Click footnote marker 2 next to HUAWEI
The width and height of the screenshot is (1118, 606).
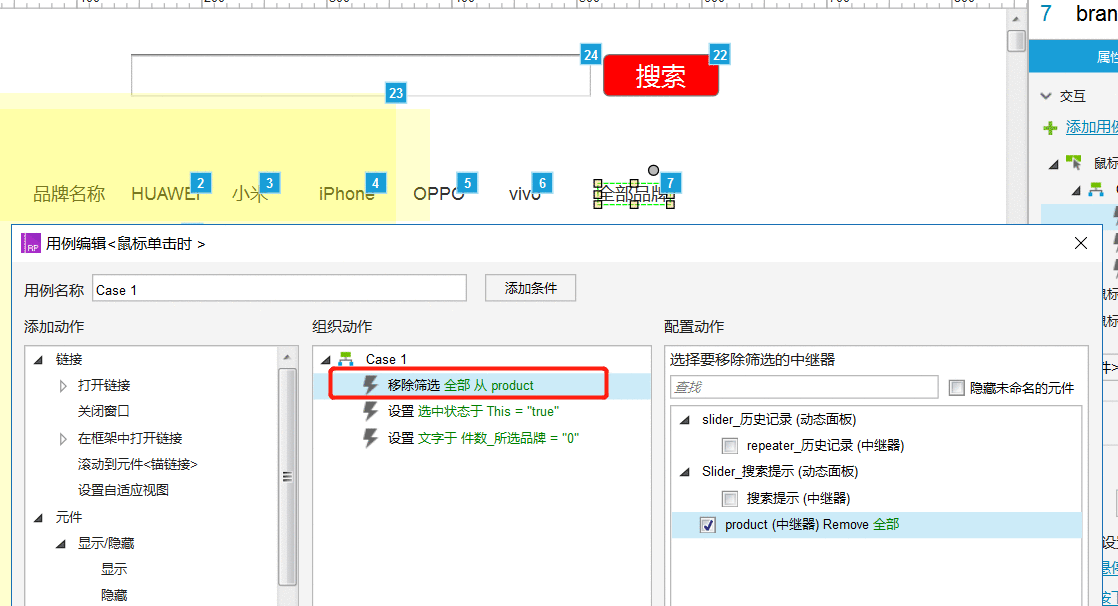tap(200, 183)
